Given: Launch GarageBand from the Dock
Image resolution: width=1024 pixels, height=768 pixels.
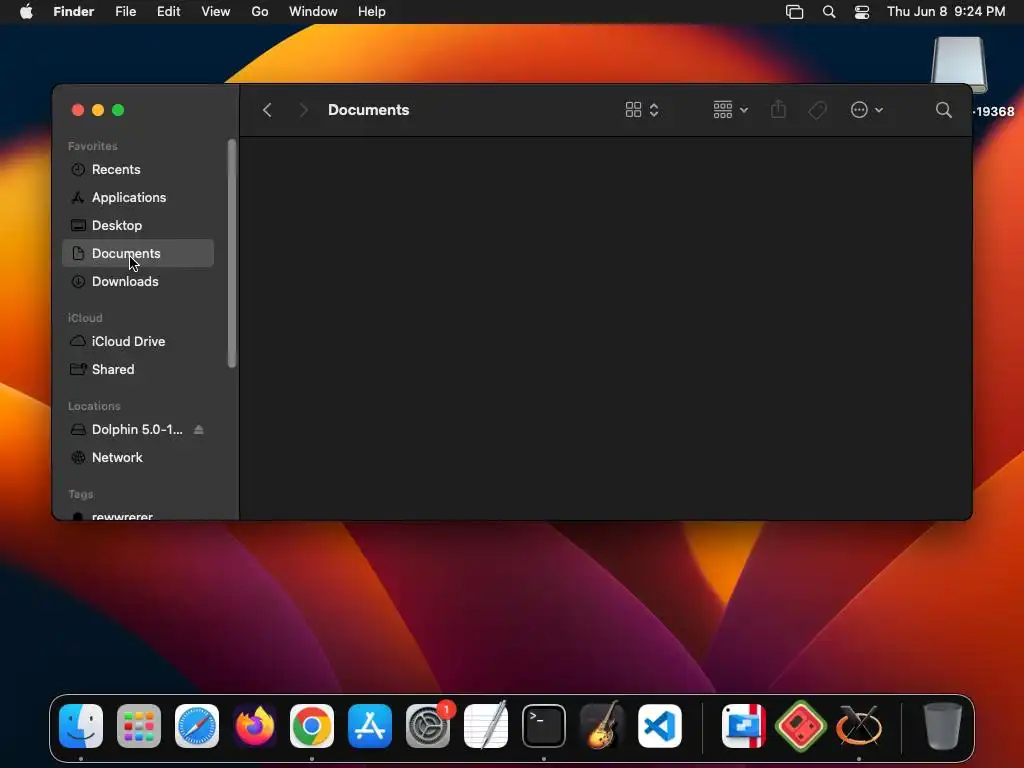Looking at the screenshot, I should [601, 726].
